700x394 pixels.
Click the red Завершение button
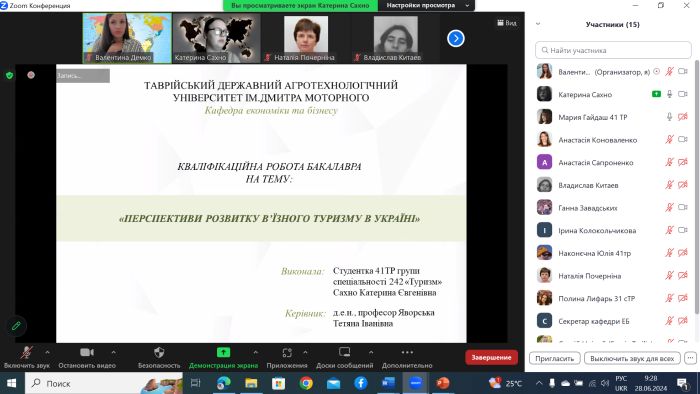coord(491,357)
